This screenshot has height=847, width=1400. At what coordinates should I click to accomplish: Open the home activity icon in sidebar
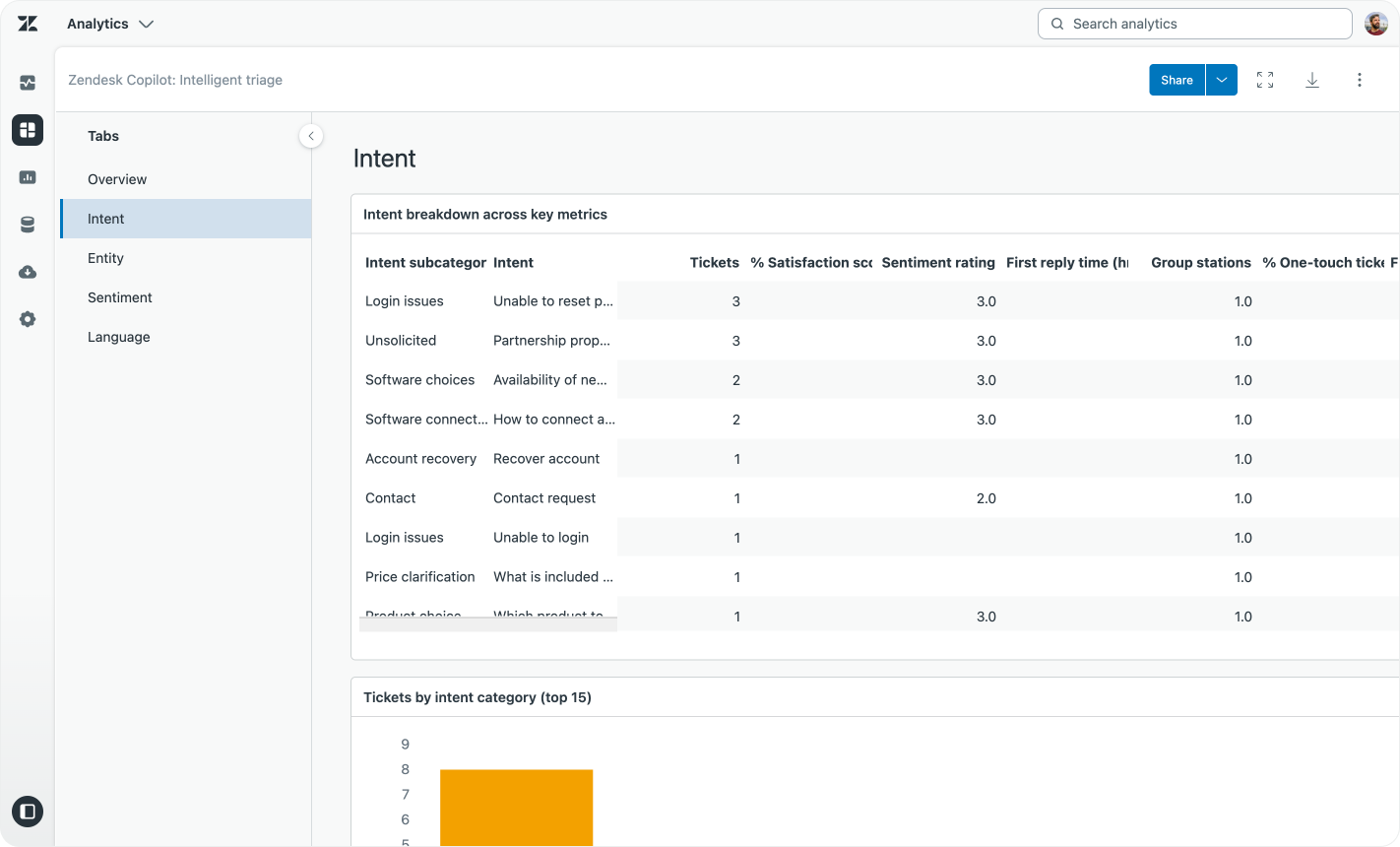pos(28,83)
